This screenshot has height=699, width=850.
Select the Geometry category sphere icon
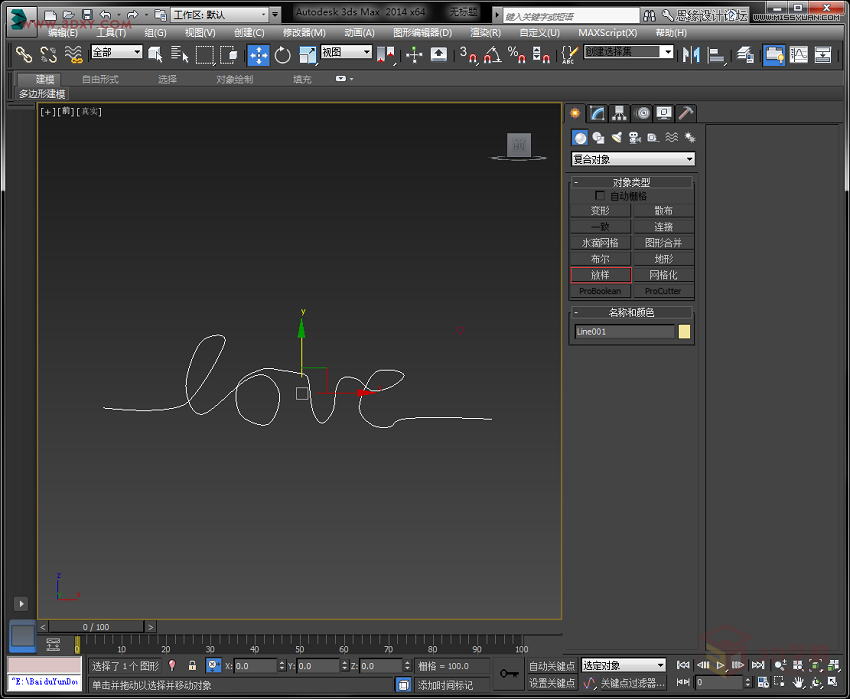580,138
